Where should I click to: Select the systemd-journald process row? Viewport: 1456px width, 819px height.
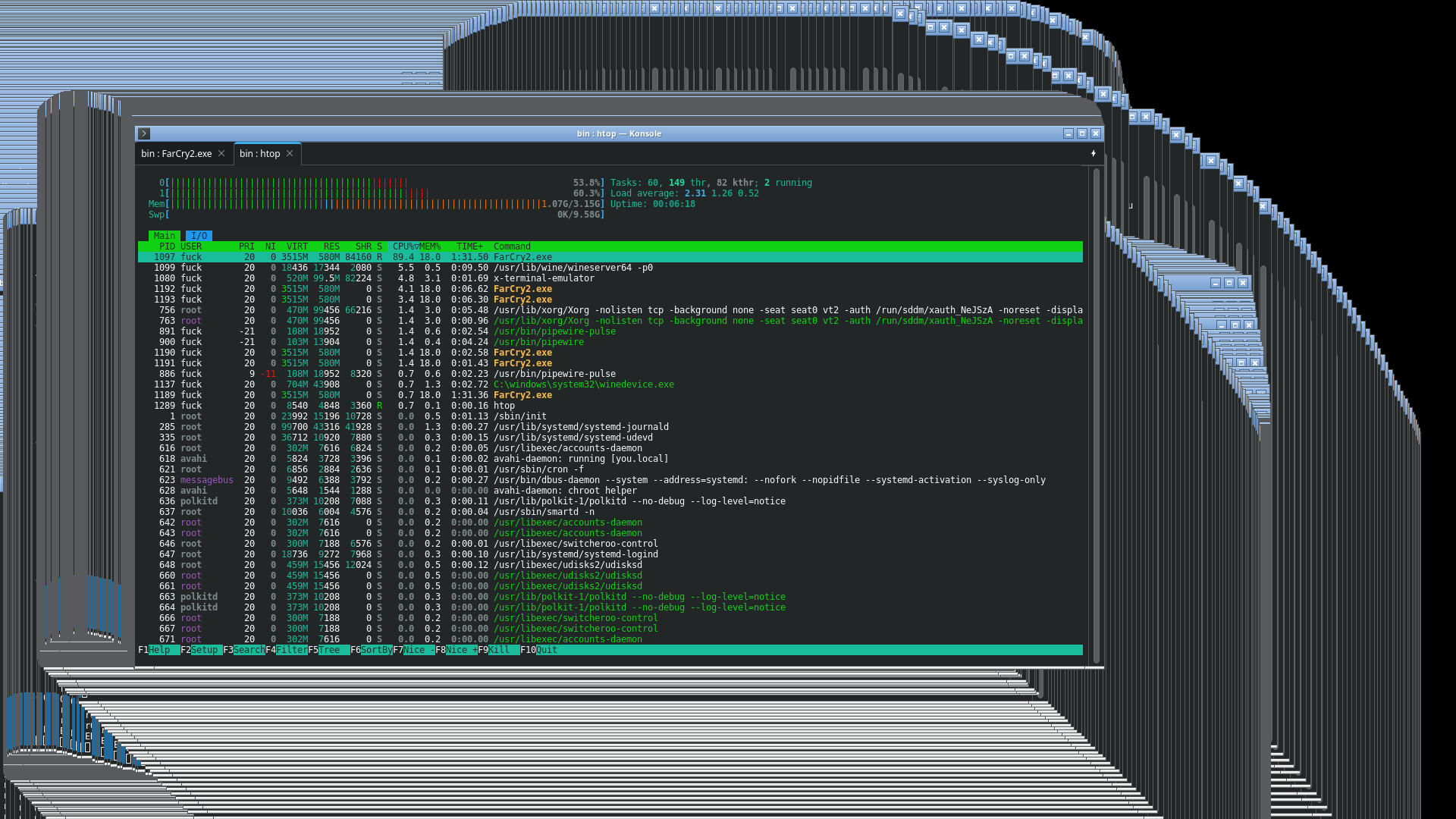[610, 427]
